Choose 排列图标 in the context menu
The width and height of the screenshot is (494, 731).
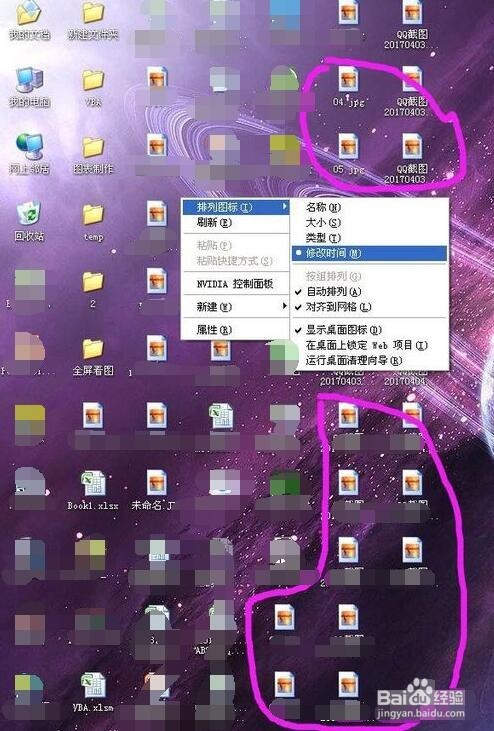tap(236, 207)
